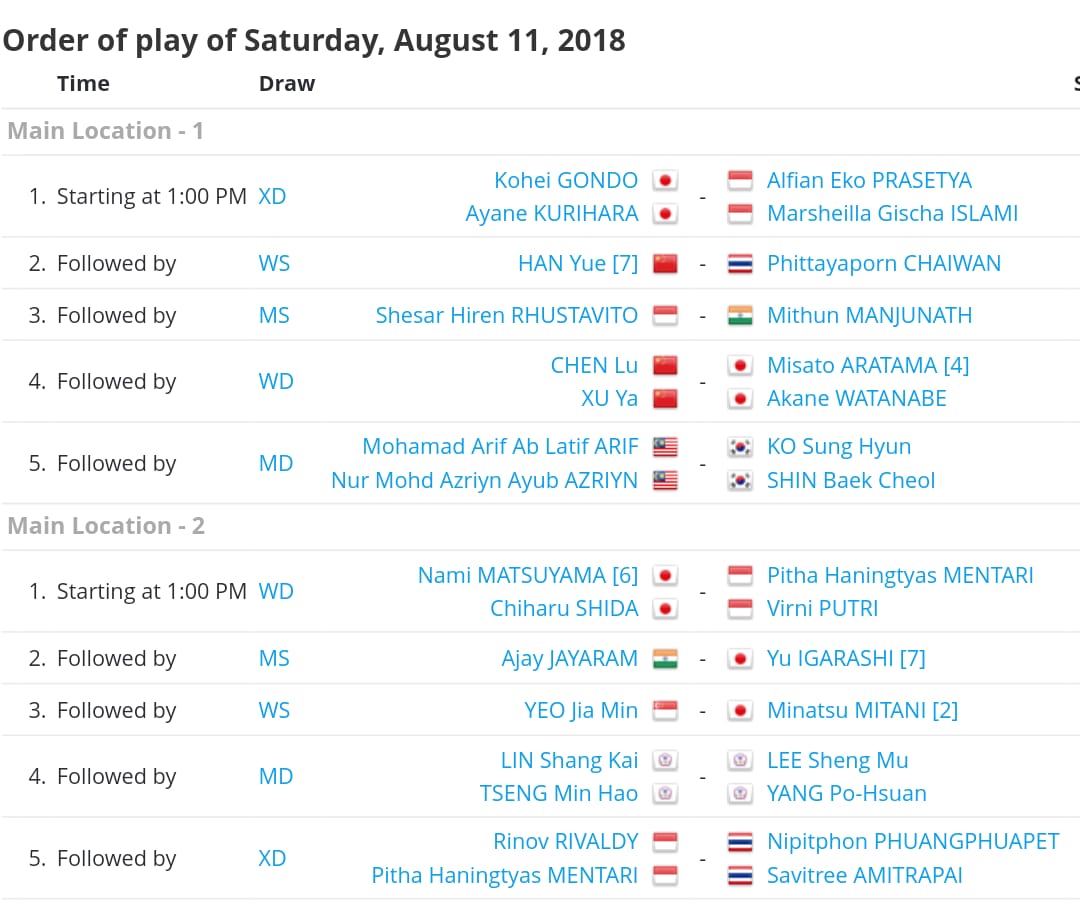1080x914 pixels.
Task: Open MD draw link for LIN Shang Kai match
Action: pyautogui.click(x=276, y=776)
